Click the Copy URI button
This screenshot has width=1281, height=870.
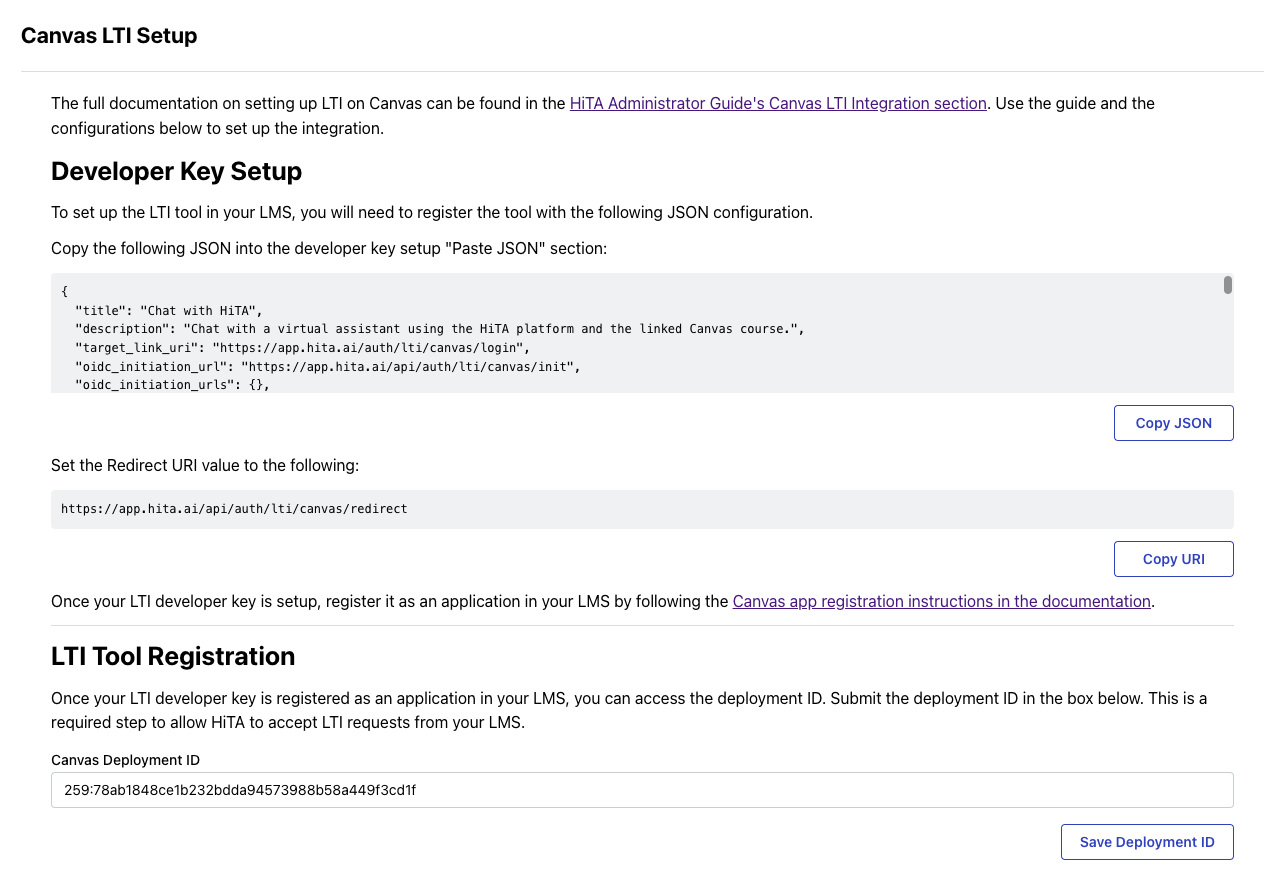point(1173,559)
